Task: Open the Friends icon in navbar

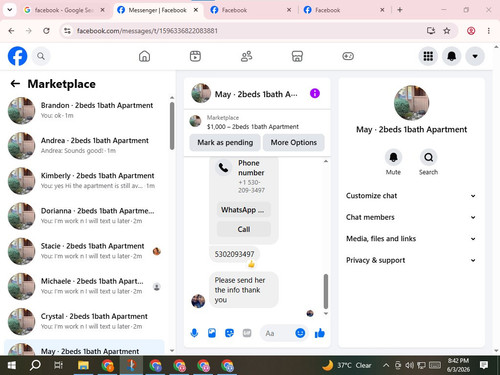Action: 246,56
